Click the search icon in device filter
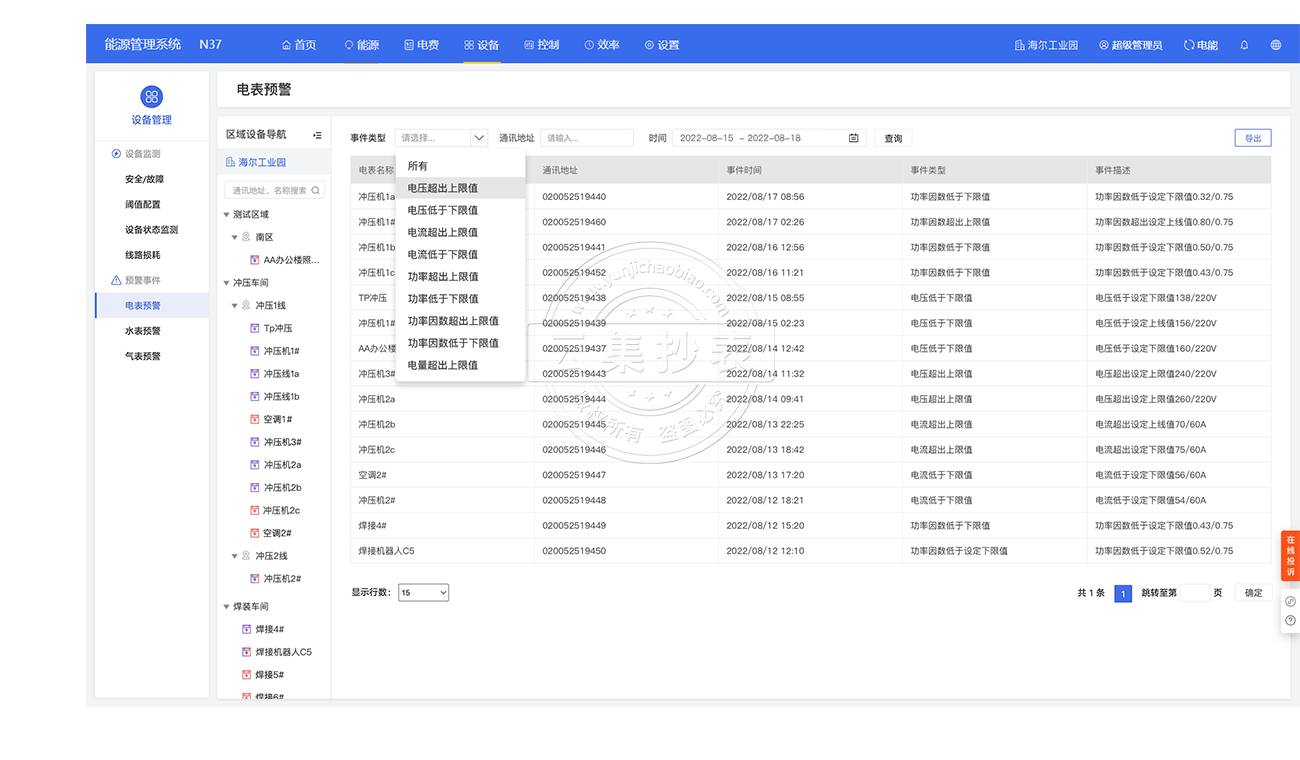Viewport: 1300px width, 760px height. [x=316, y=190]
